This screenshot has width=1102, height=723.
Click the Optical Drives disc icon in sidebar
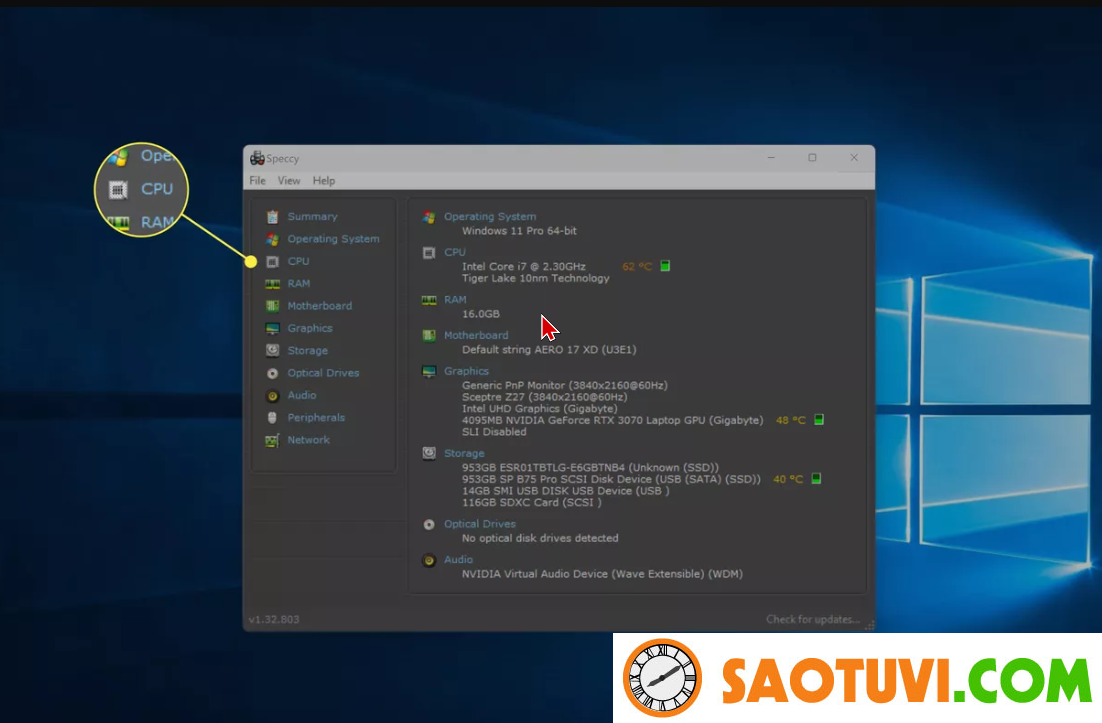[x=273, y=373]
